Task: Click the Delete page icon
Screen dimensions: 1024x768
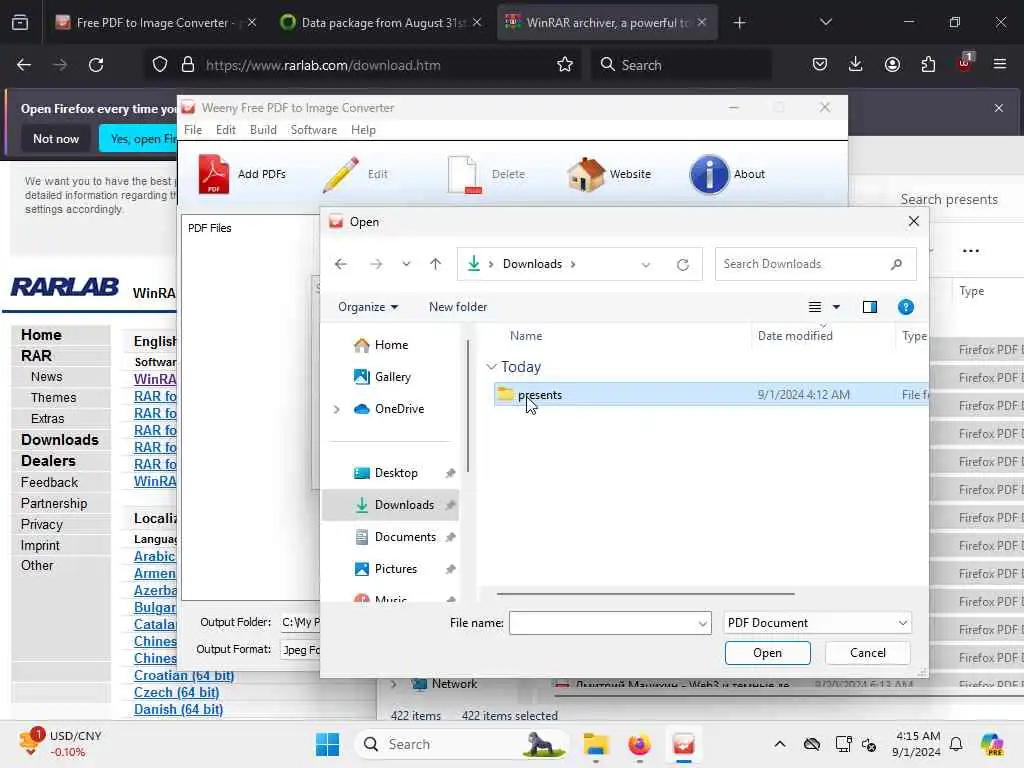Action: (x=464, y=174)
